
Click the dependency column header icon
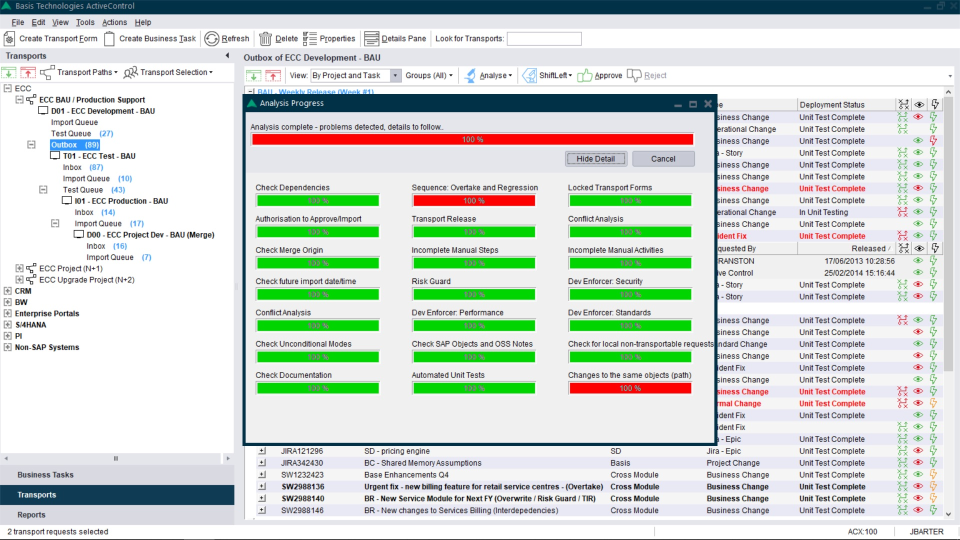(x=903, y=105)
